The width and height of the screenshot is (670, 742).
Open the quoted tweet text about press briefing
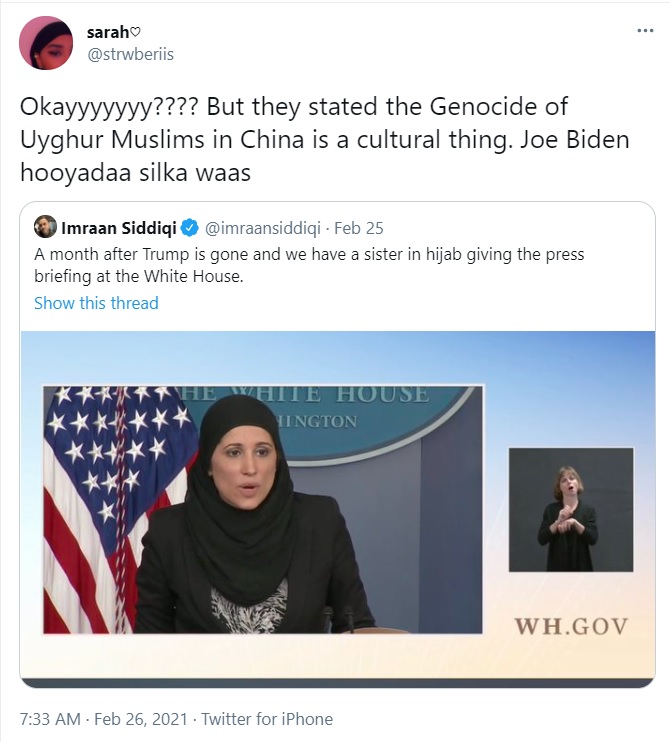click(x=309, y=265)
